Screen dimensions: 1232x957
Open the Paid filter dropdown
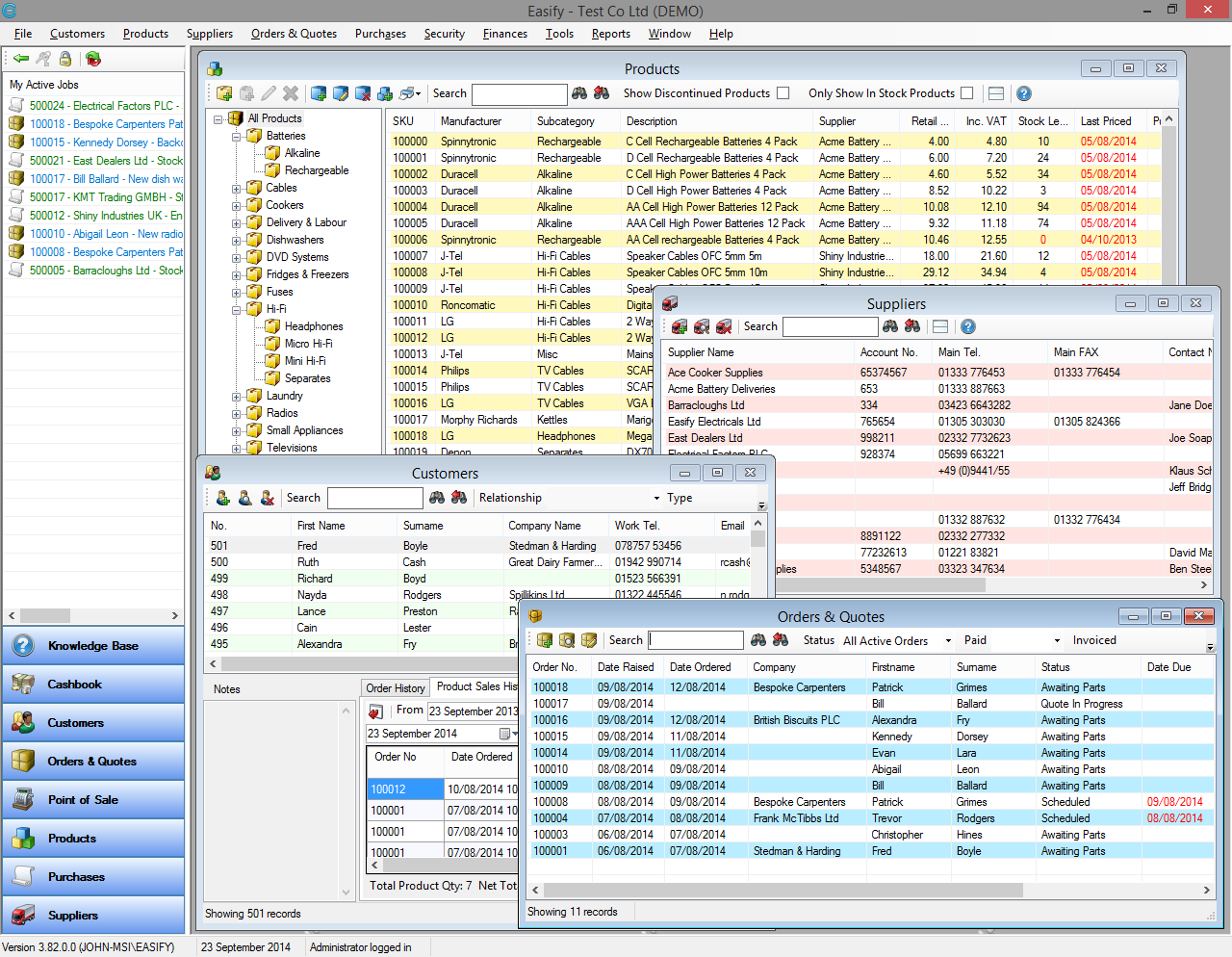(x=1057, y=641)
